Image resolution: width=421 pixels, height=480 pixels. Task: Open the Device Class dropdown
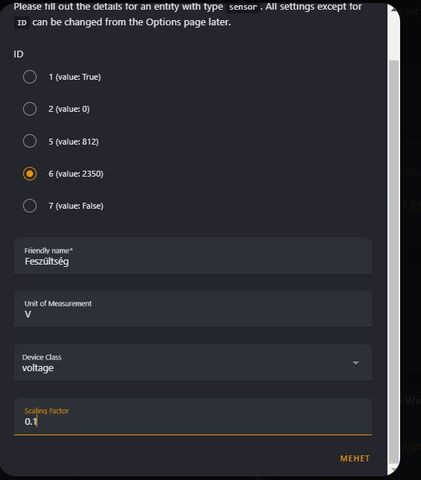193,363
